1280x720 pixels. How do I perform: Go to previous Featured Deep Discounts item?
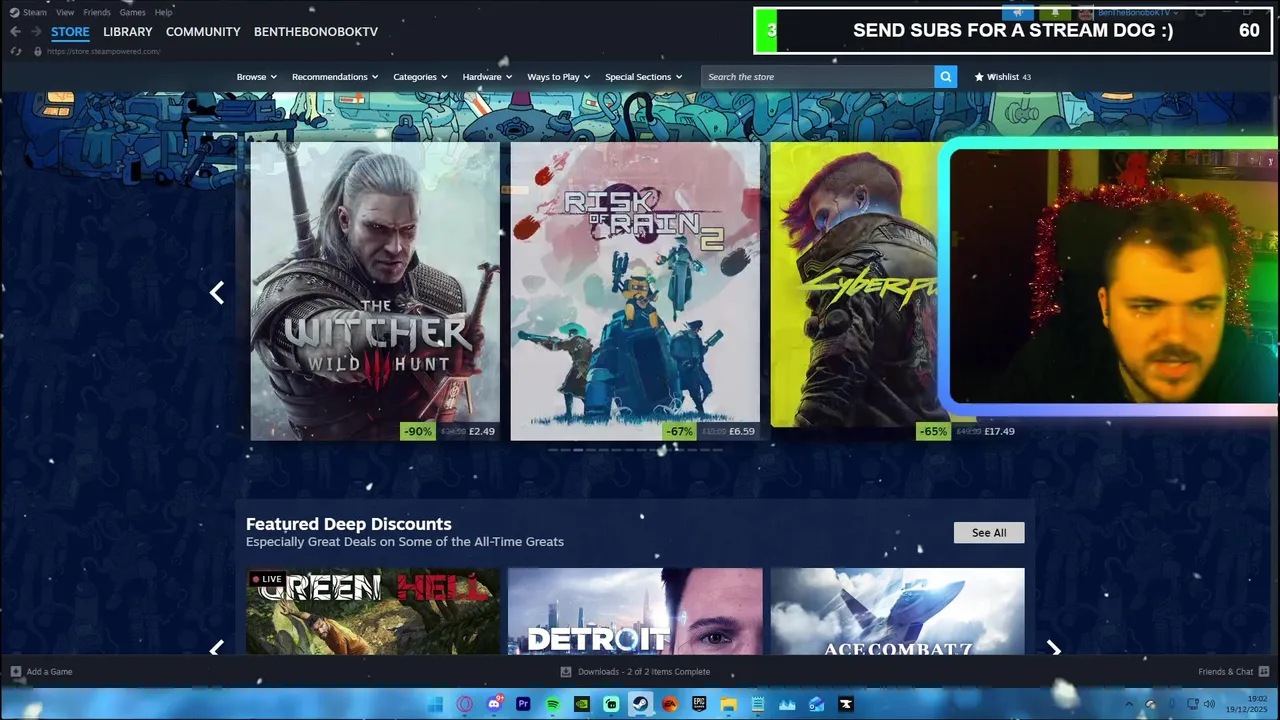click(x=217, y=648)
